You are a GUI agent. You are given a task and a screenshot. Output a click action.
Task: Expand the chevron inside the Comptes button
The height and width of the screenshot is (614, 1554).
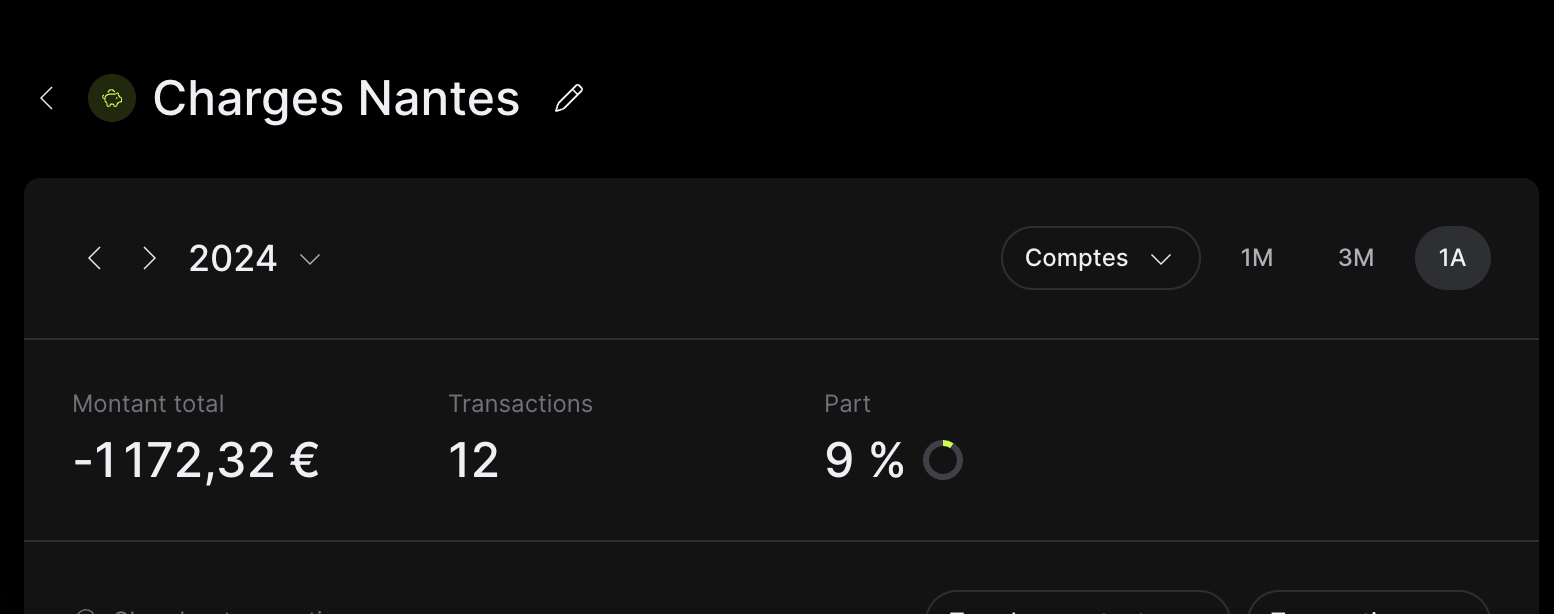1161,259
